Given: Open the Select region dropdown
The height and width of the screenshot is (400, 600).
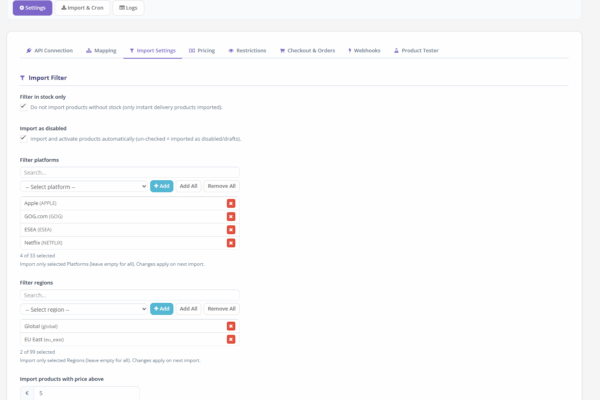Looking at the screenshot, I should pyautogui.click(x=84, y=309).
